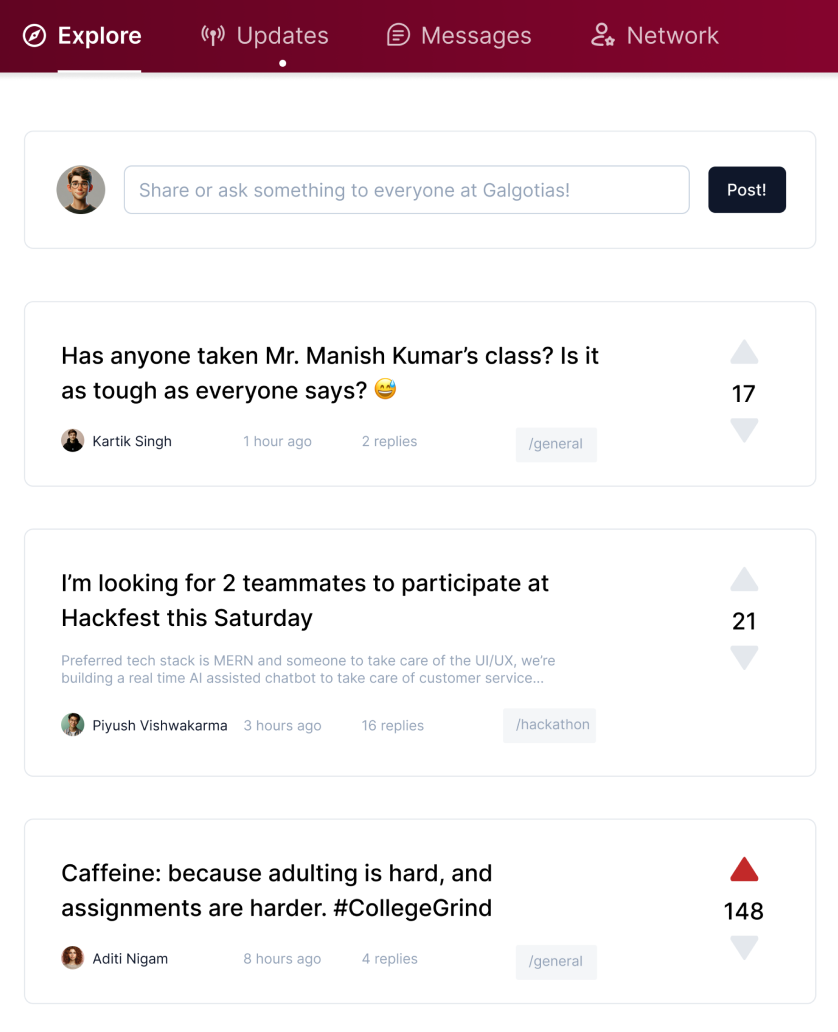Open /general tag on Kartik Singh's post
The width and height of the screenshot is (838, 1032).
click(x=556, y=444)
